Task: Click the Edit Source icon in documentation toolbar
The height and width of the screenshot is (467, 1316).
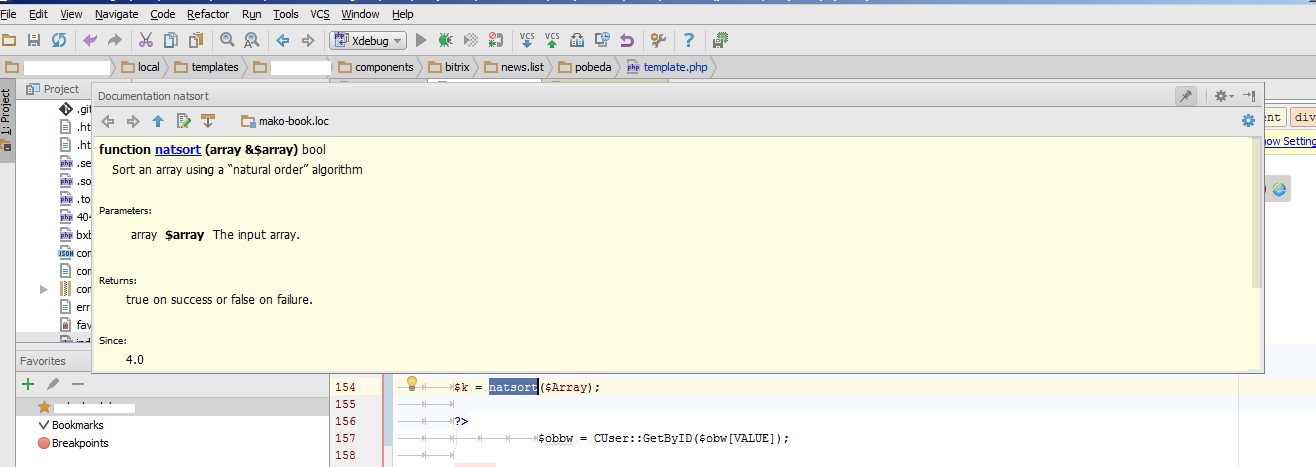Action: click(x=183, y=121)
